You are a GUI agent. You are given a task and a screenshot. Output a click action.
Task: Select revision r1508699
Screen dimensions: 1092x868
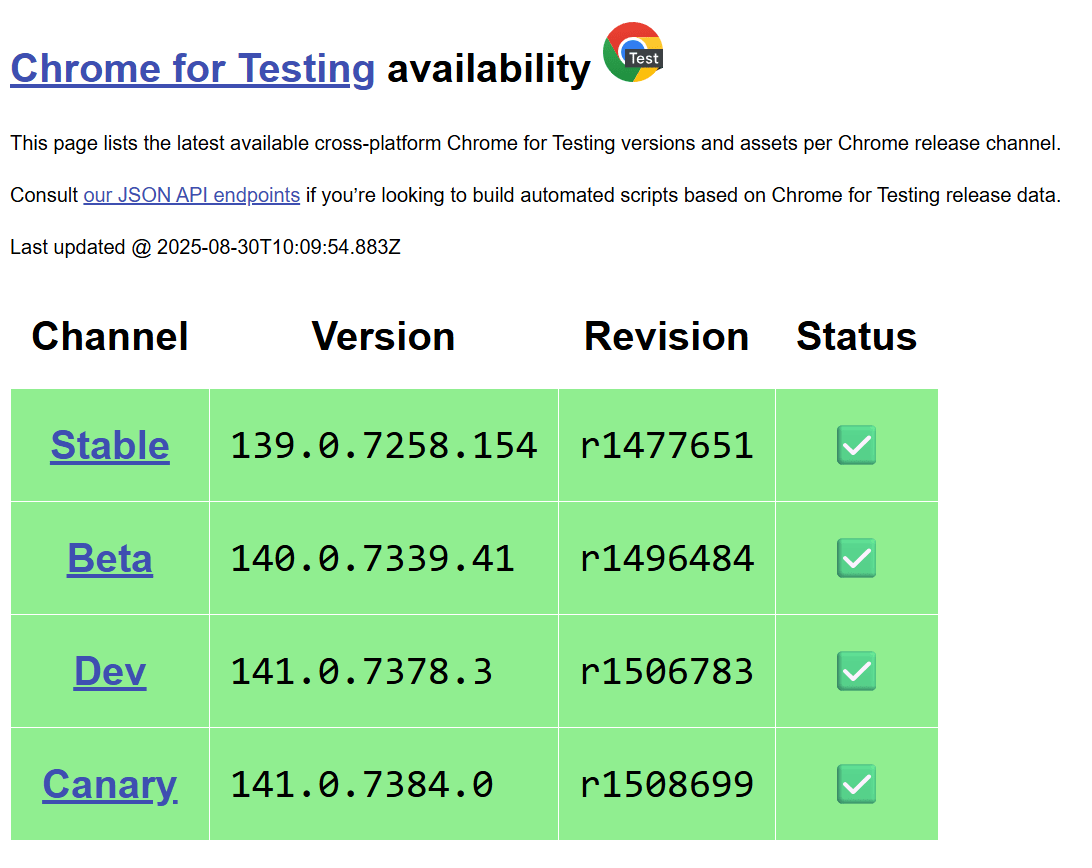[x=667, y=785]
